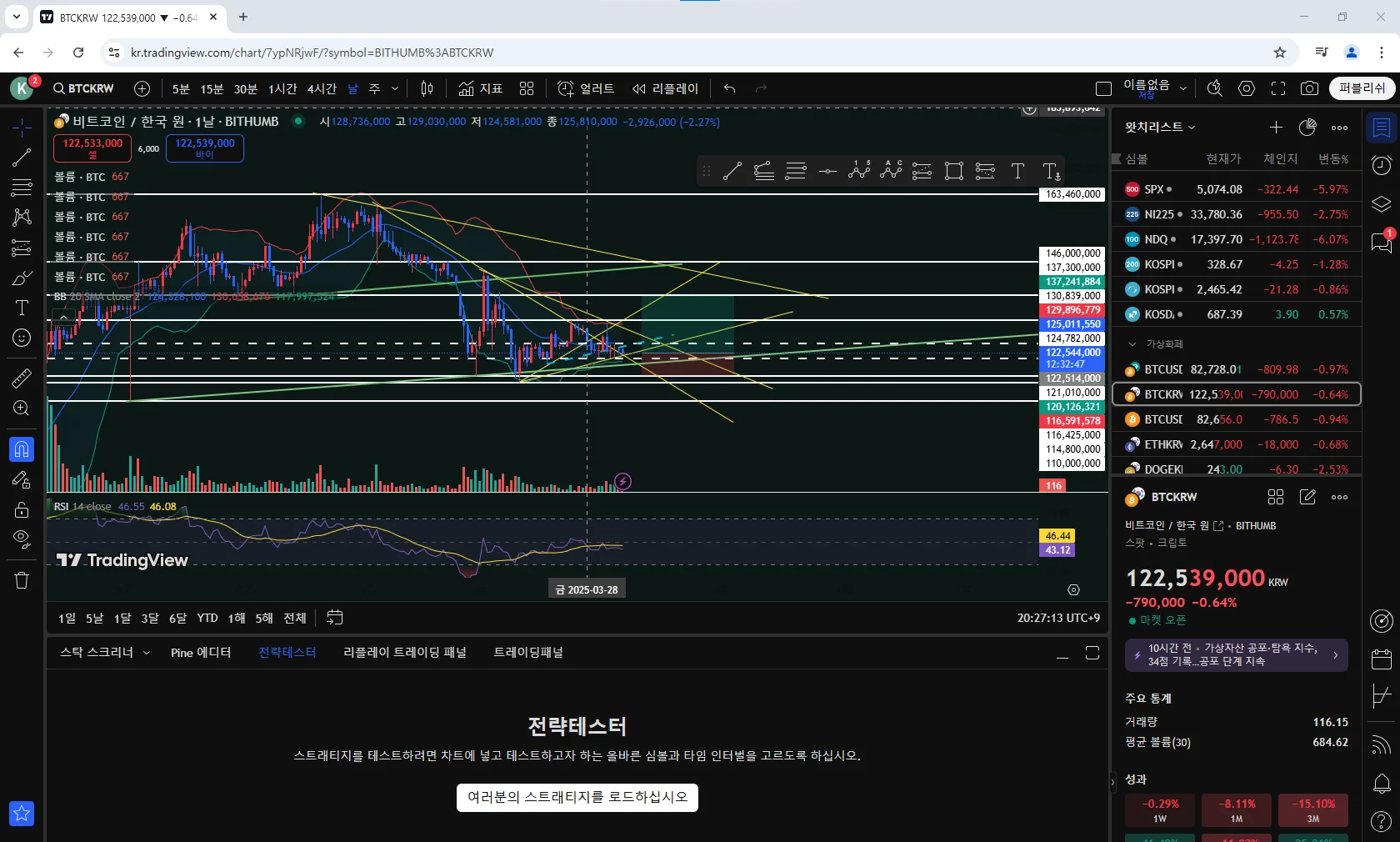This screenshot has height=842, width=1400.
Task: Collapse the indicator legend chevron
Action: [x=63, y=317]
